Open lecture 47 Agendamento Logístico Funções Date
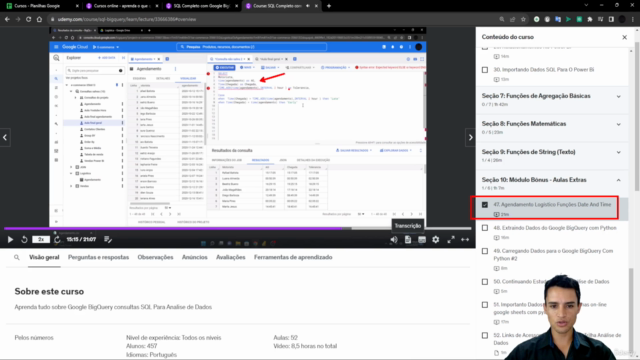 [x=552, y=204]
